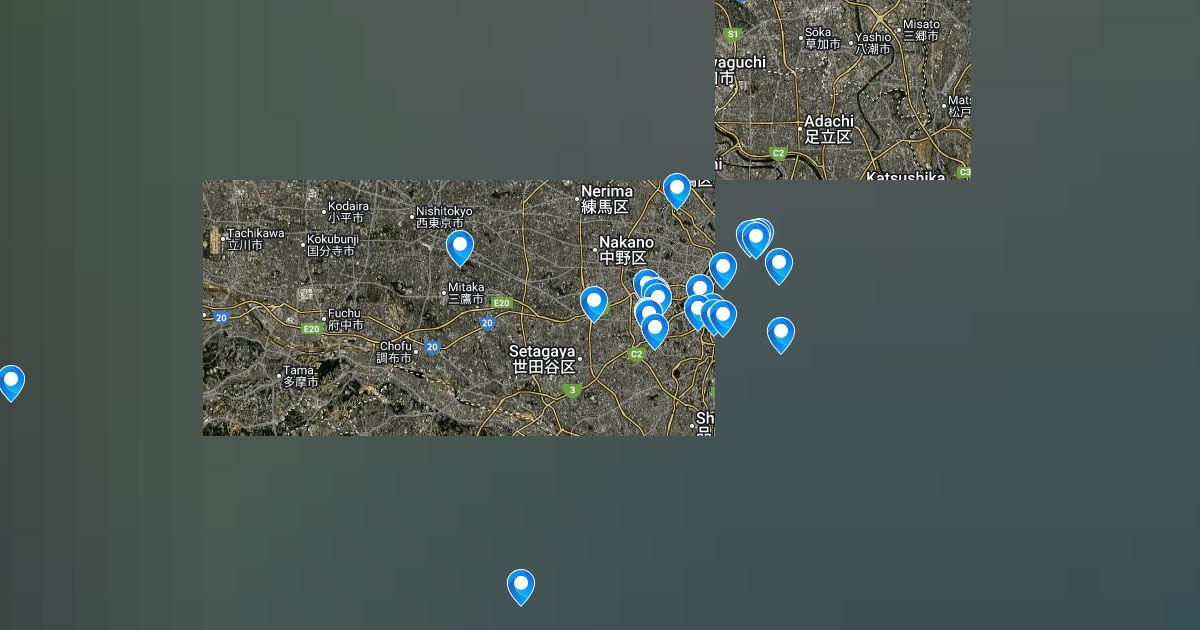The height and width of the screenshot is (630, 1200).
Task: Select the single pin right of the northeast stacked cluster
Action: [x=779, y=265]
